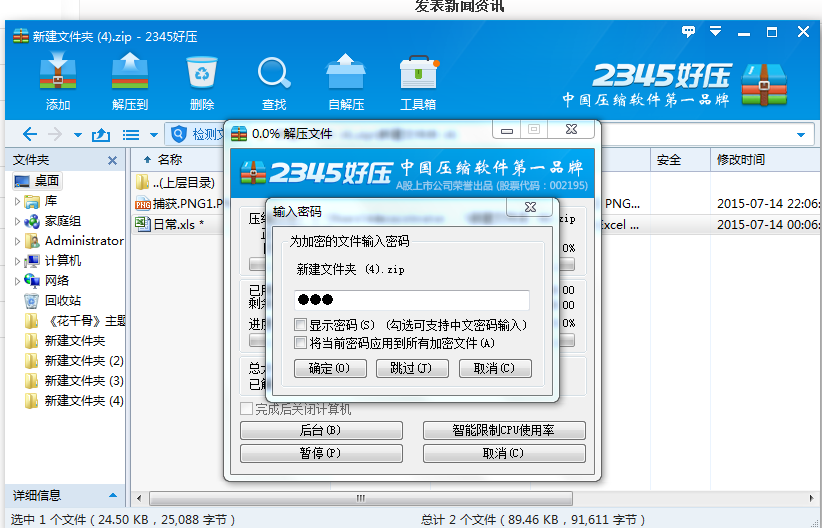Expand the 库 tree node
822x528 pixels.
17,201
